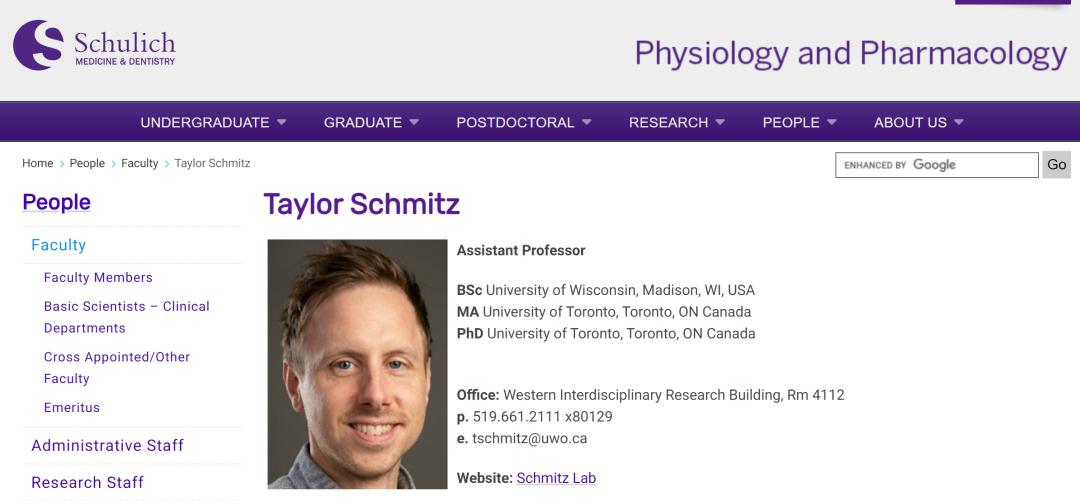
Task: Open the People sidebar heading
Action: [56, 202]
